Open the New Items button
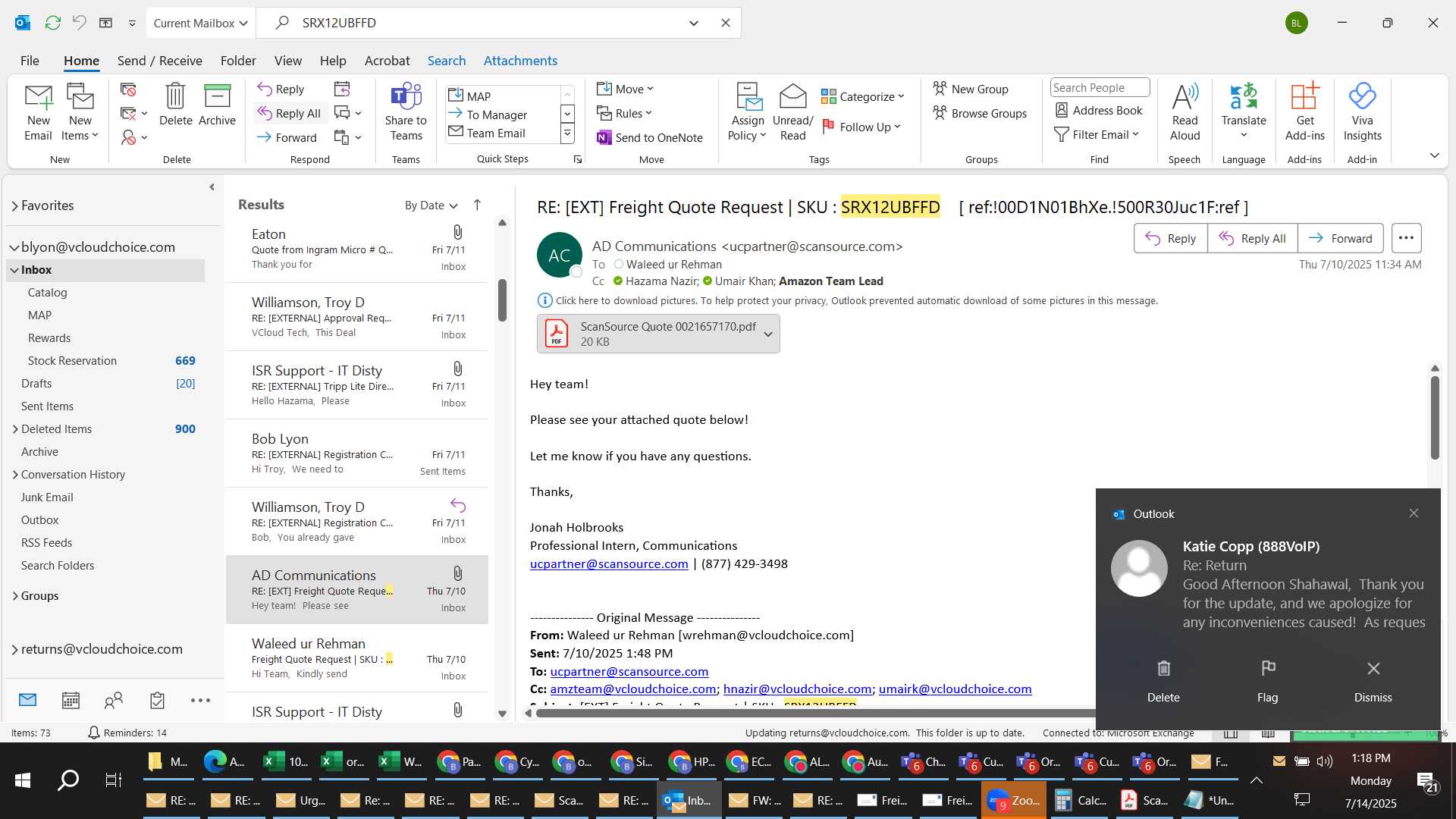This screenshot has height=819, width=1456. pos(80,112)
